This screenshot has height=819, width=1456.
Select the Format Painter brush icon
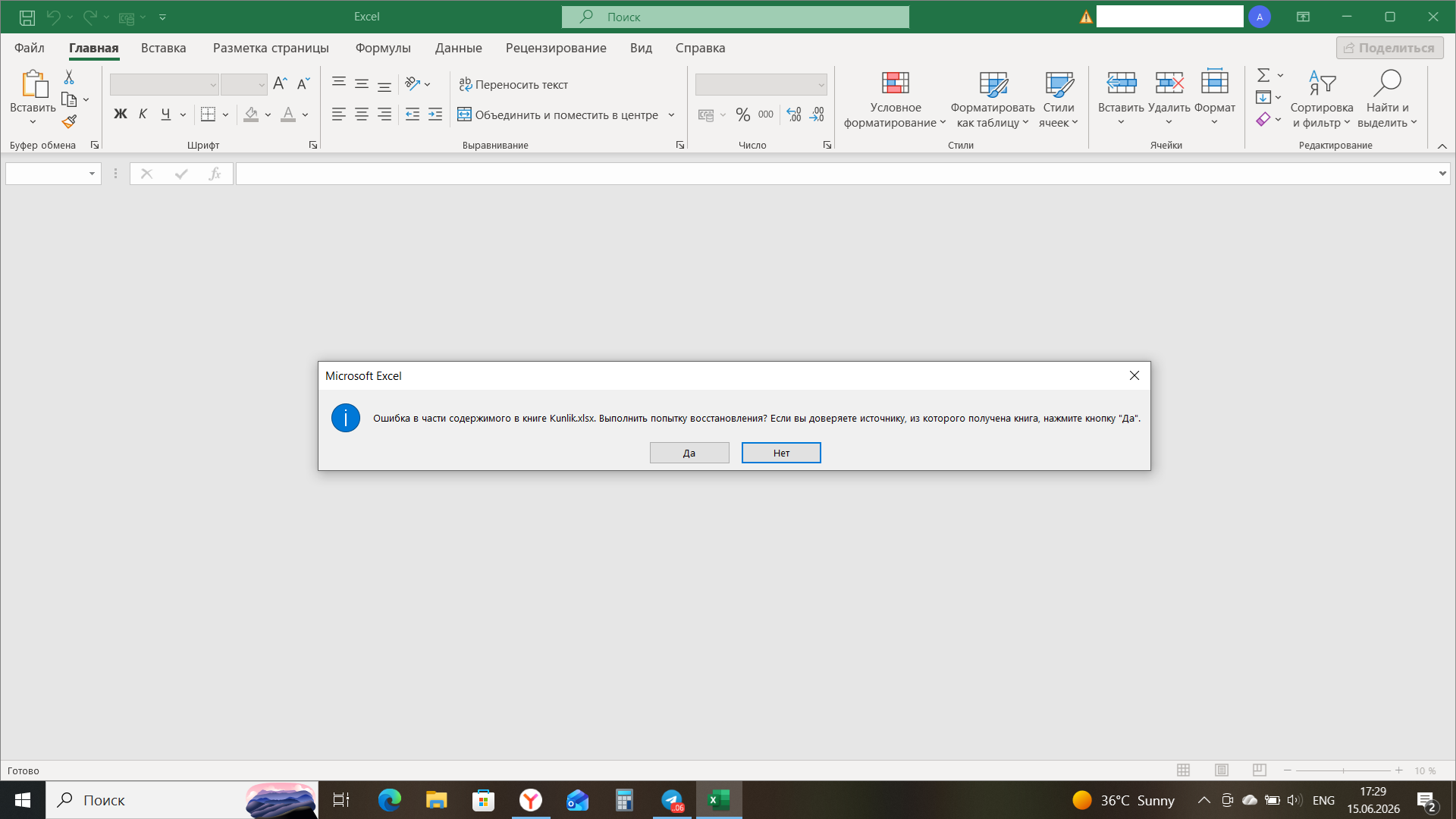(69, 121)
